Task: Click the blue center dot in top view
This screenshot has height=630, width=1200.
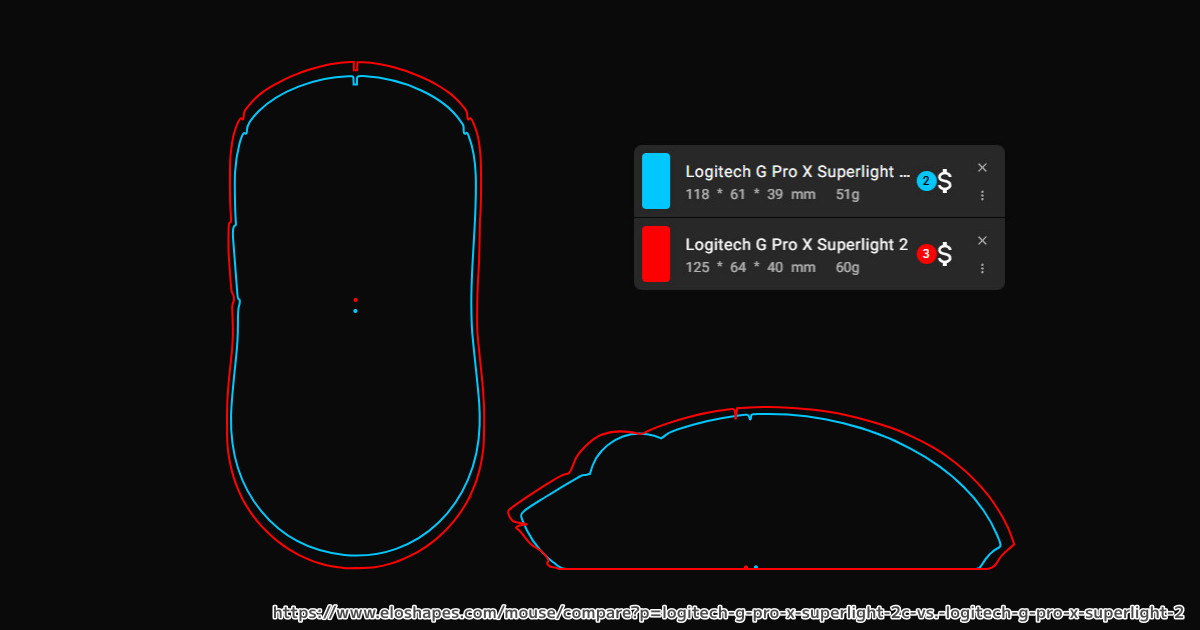Action: 355,311
